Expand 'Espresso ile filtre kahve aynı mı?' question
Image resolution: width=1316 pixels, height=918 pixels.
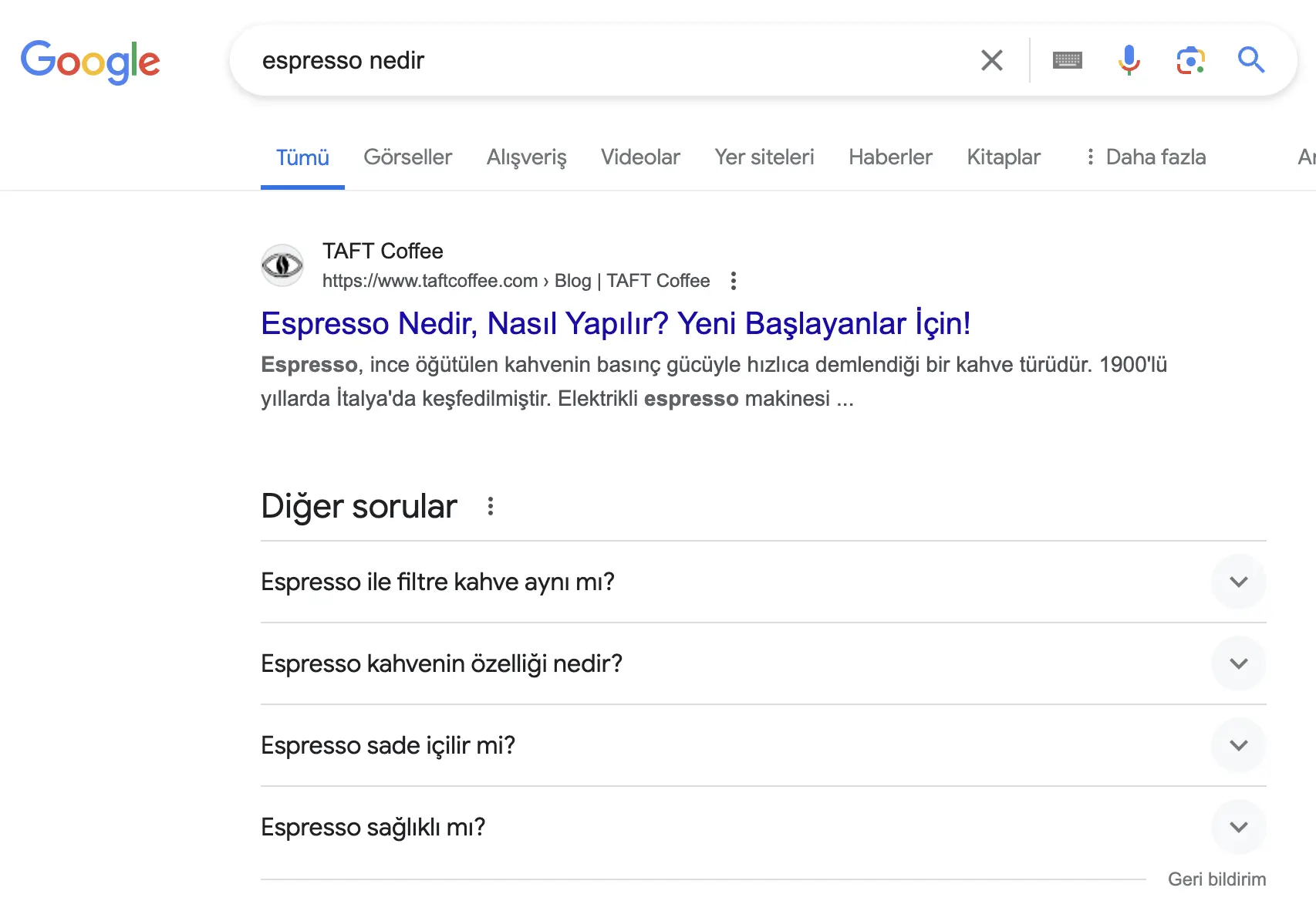(763, 582)
